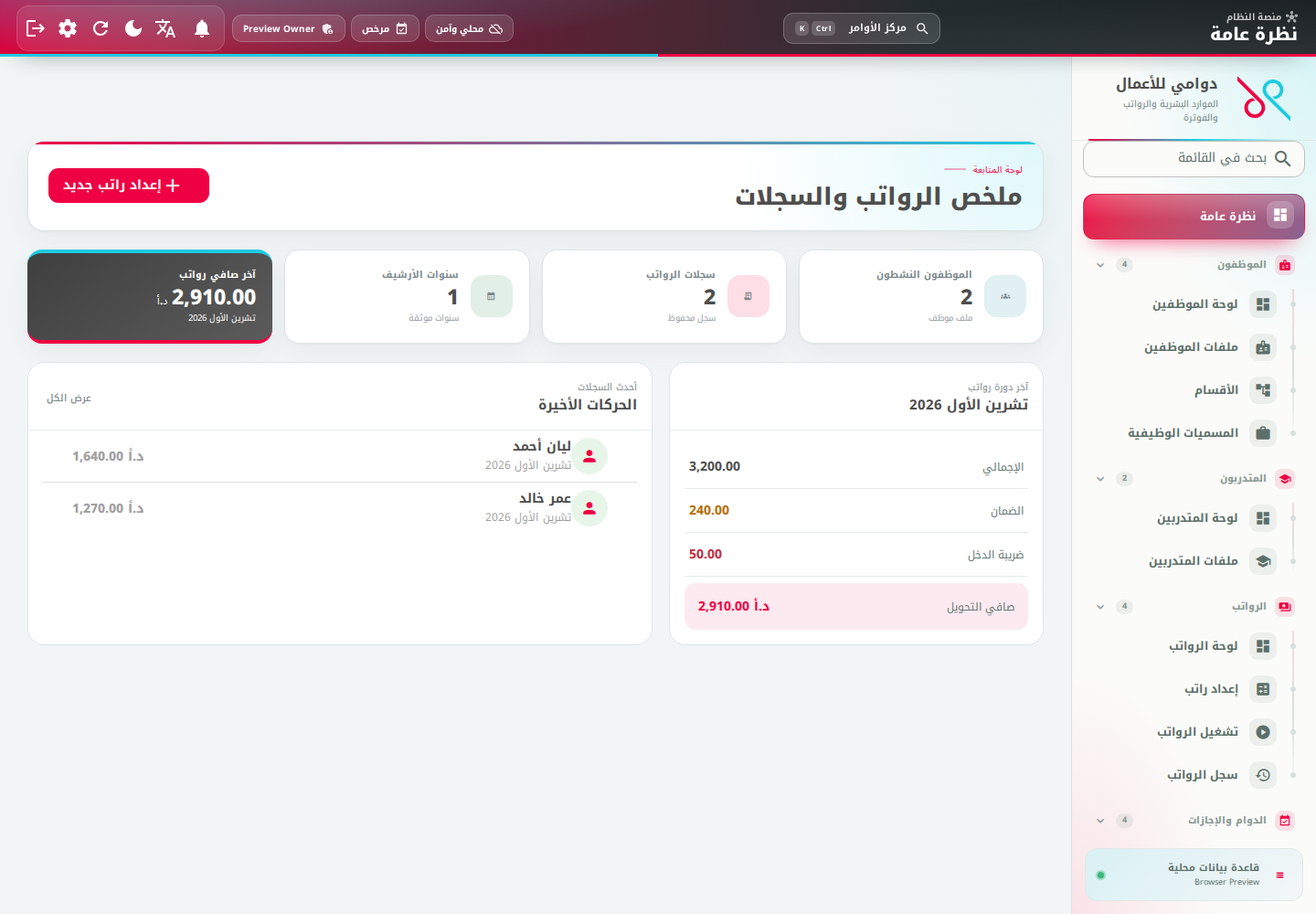Click the إعداد راتب جديد button
This screenshot has width=1316, height=914.
coord(129,186)
